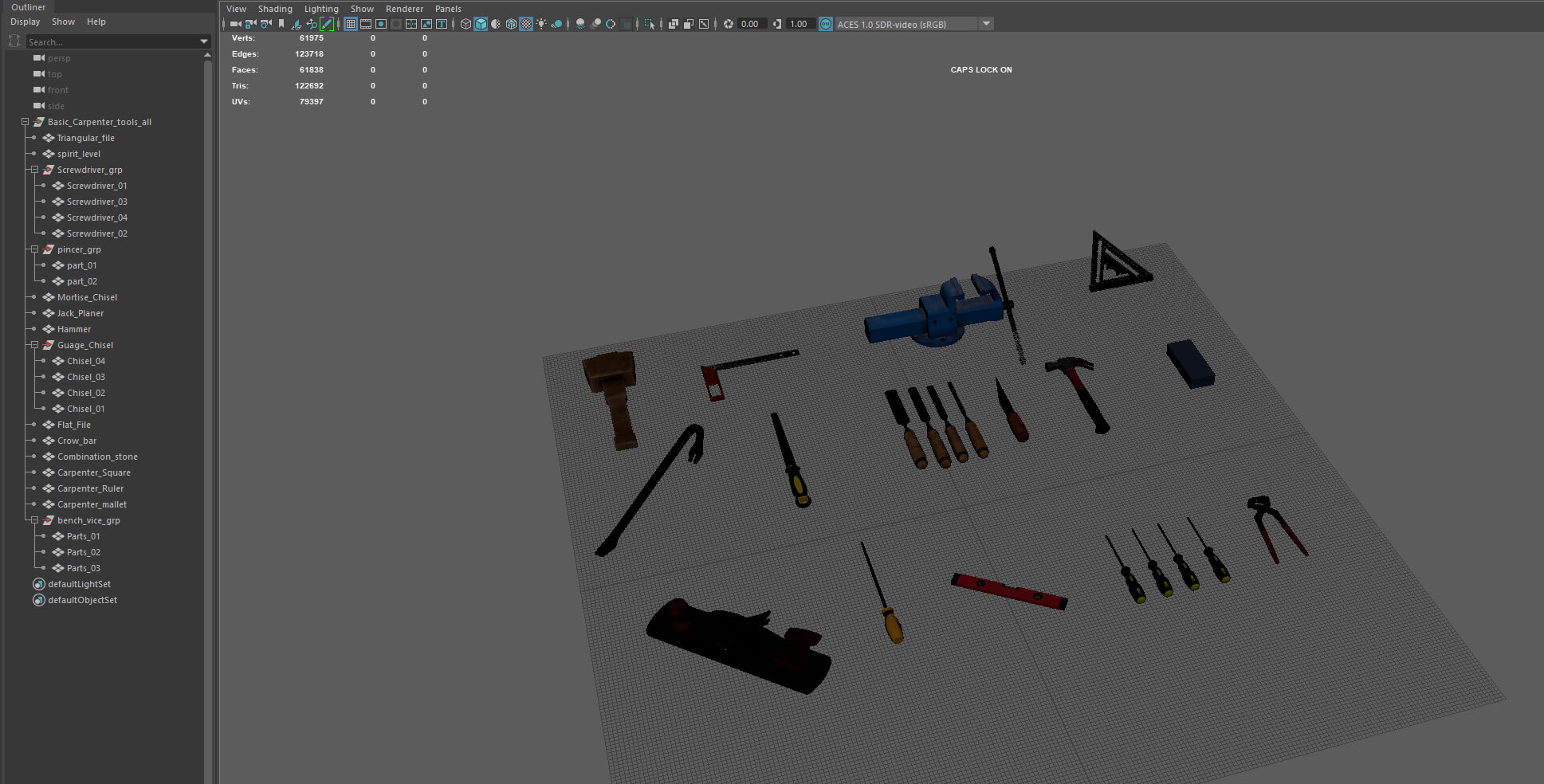Toggle the Film Gate overlay
The width and height of the screenshot is (1544, 784).
pos(366,24)
